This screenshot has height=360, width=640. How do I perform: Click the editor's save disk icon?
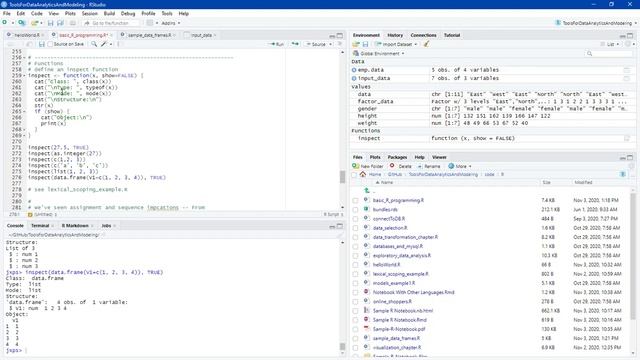click(x=41, y=44)
